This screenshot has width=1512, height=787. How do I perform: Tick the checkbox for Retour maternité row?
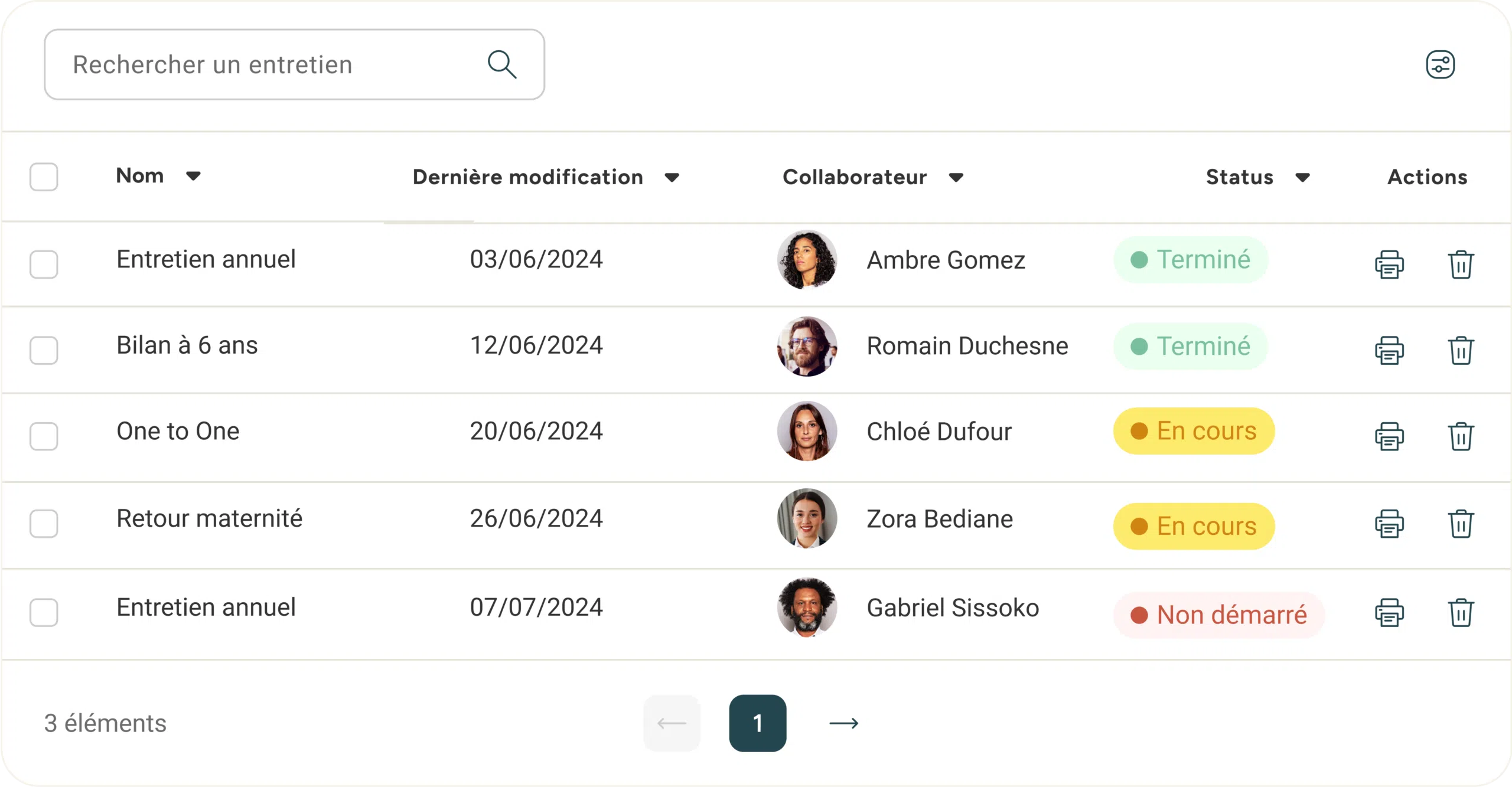point(44,524)
